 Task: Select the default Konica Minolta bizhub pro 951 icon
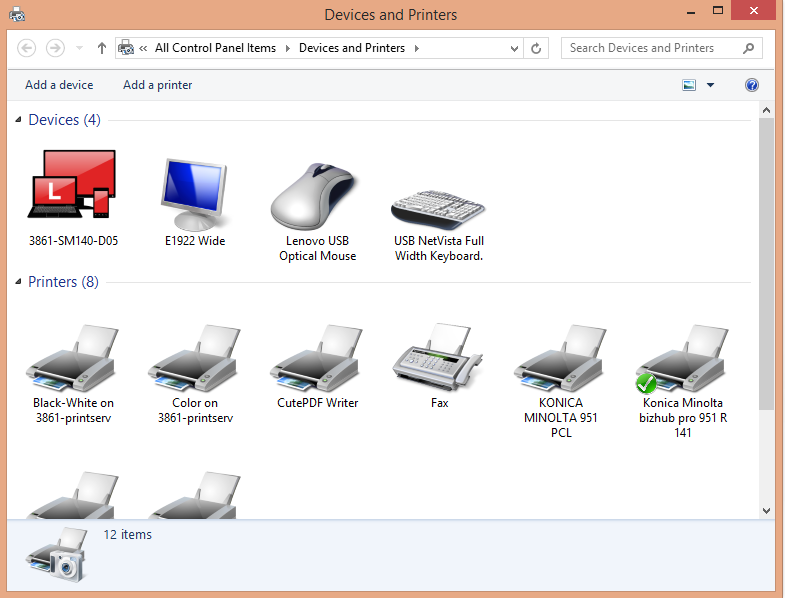[x=682, y=358]
